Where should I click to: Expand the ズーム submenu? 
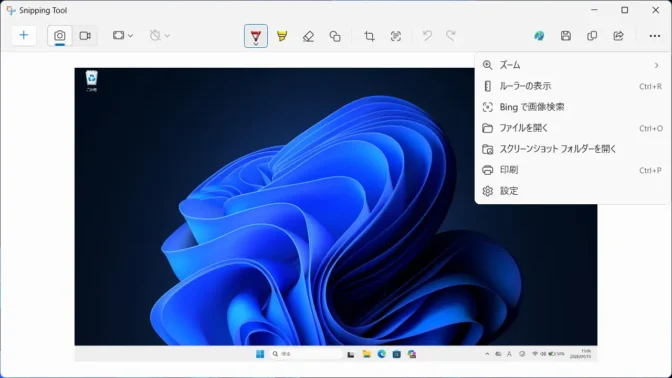[x=572, y=65]
